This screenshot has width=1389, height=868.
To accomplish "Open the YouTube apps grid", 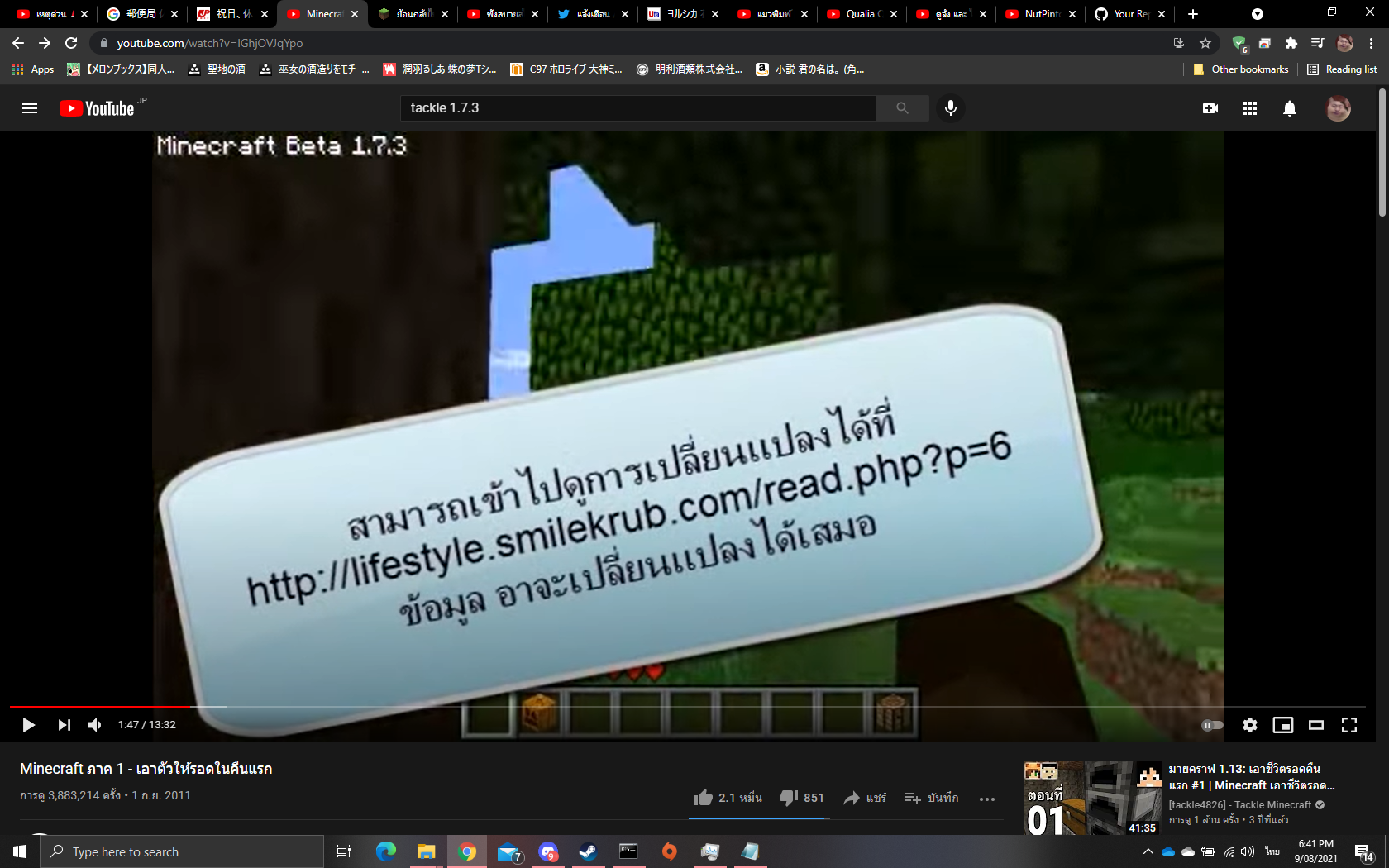I will pyautogui.click(x=1250, y=108).
